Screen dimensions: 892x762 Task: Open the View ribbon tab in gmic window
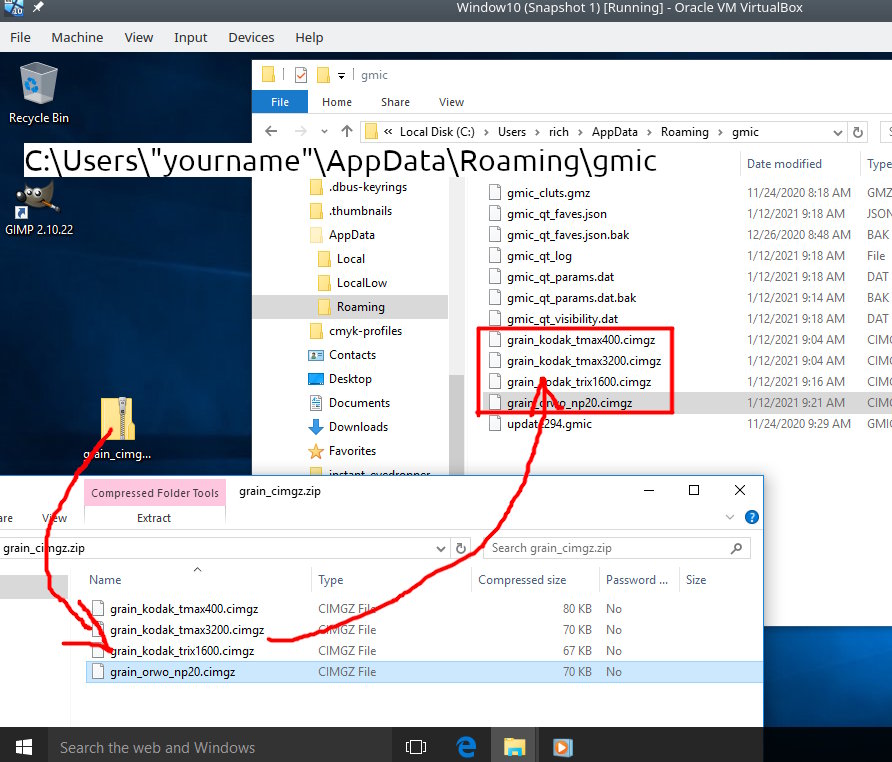[451, 102]
